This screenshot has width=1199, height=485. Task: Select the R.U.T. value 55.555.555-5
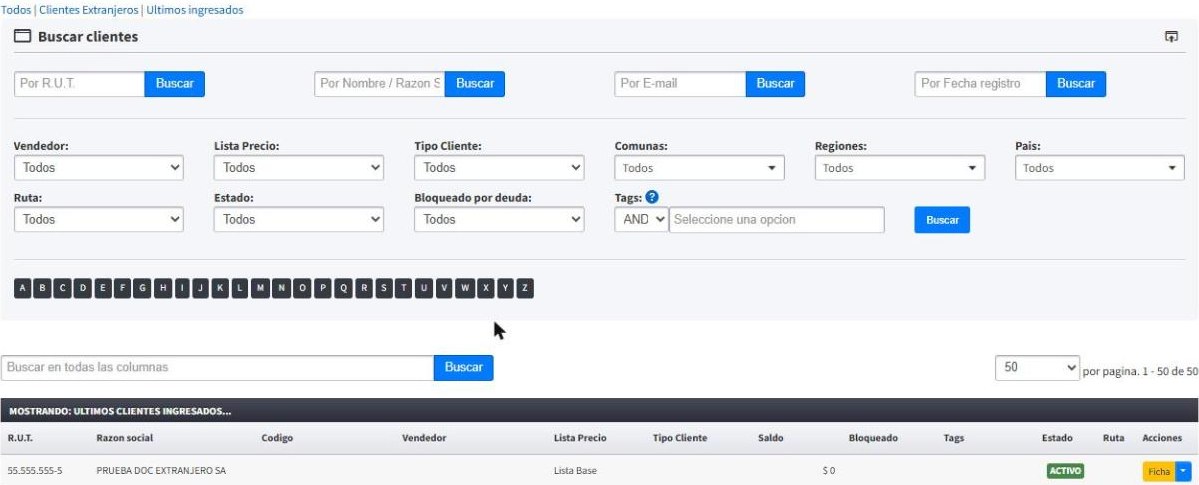coord(35,470)
